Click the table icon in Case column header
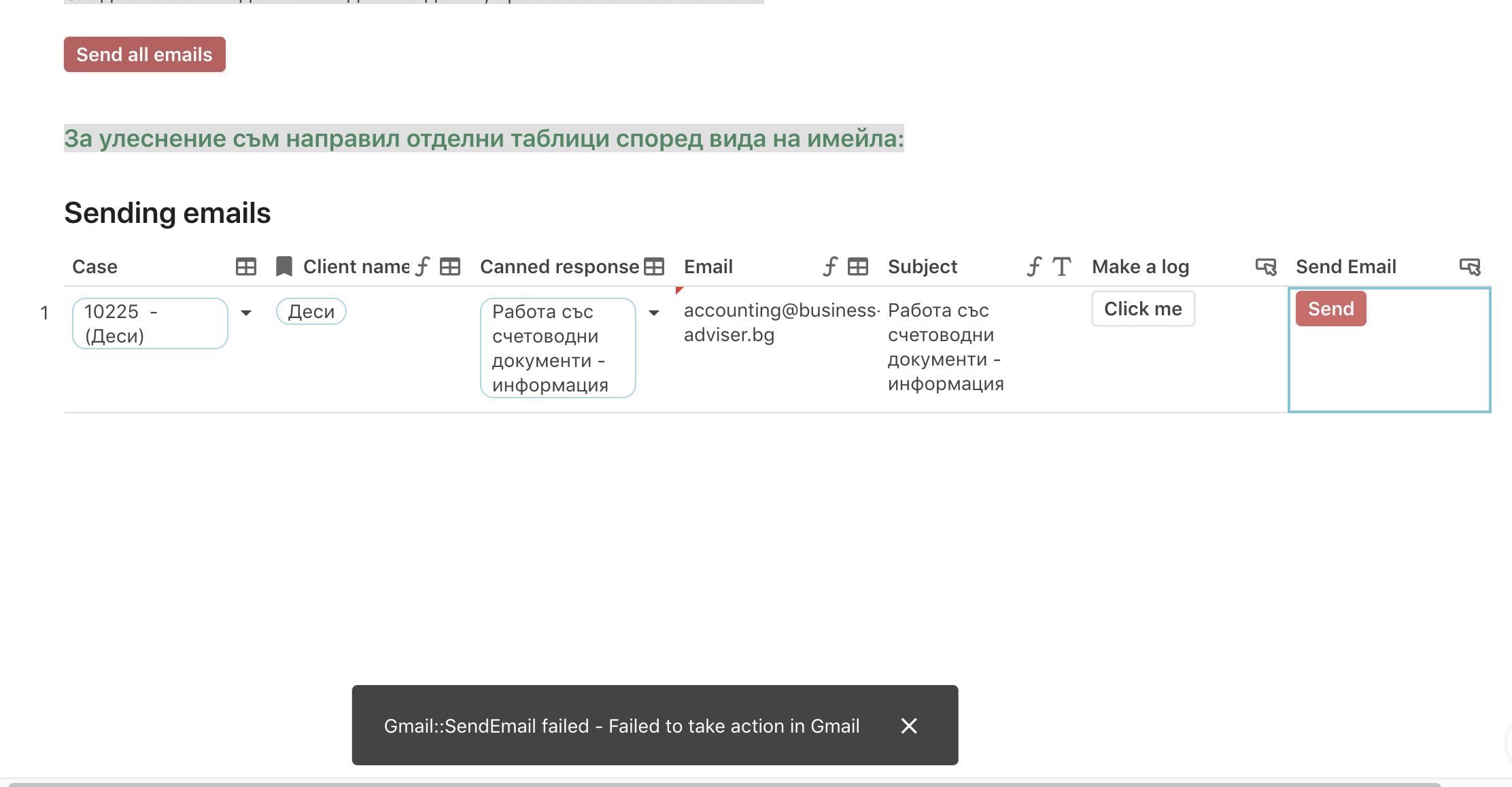 245,266
